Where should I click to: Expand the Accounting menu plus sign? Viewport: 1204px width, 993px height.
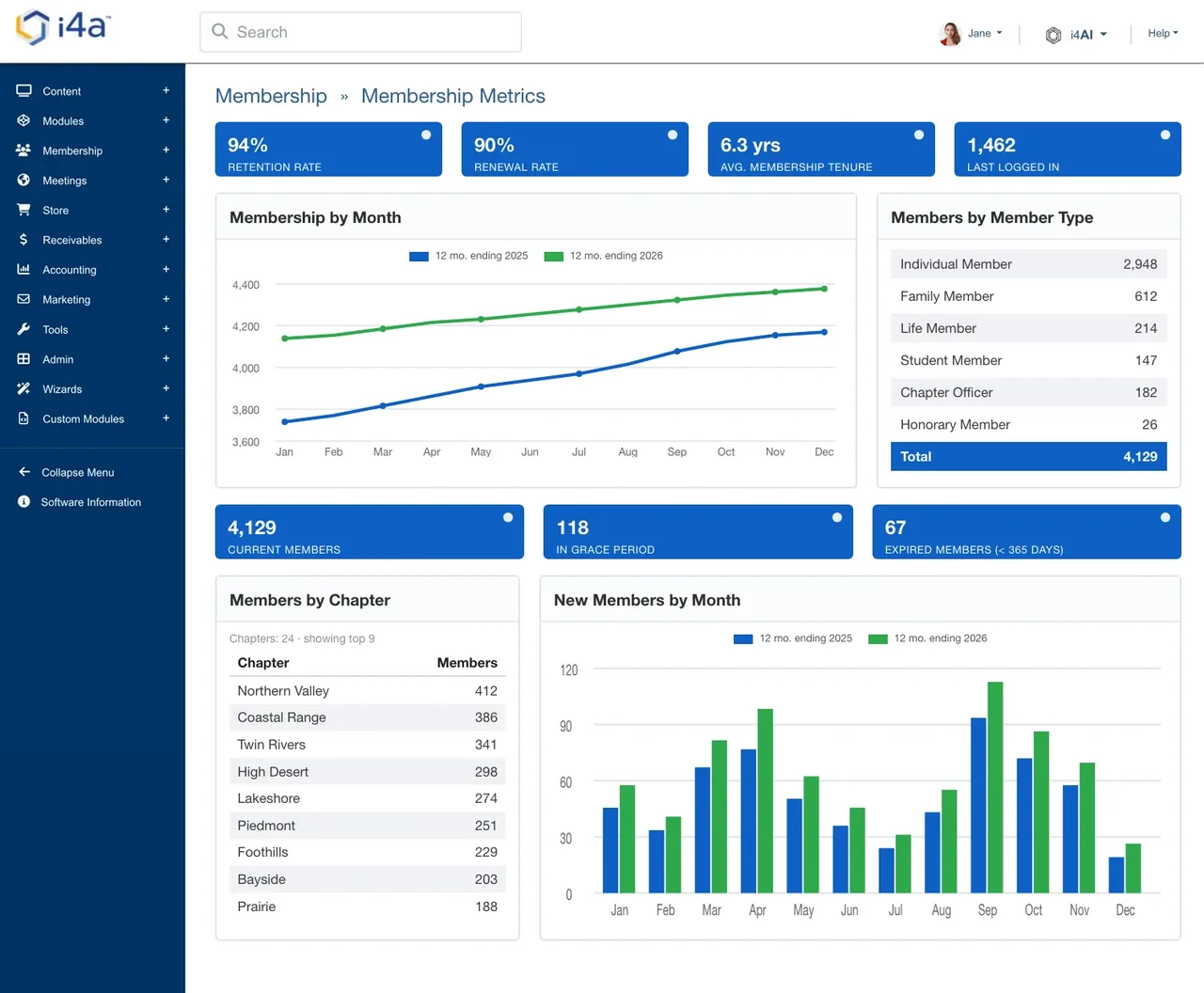[166, 269]
